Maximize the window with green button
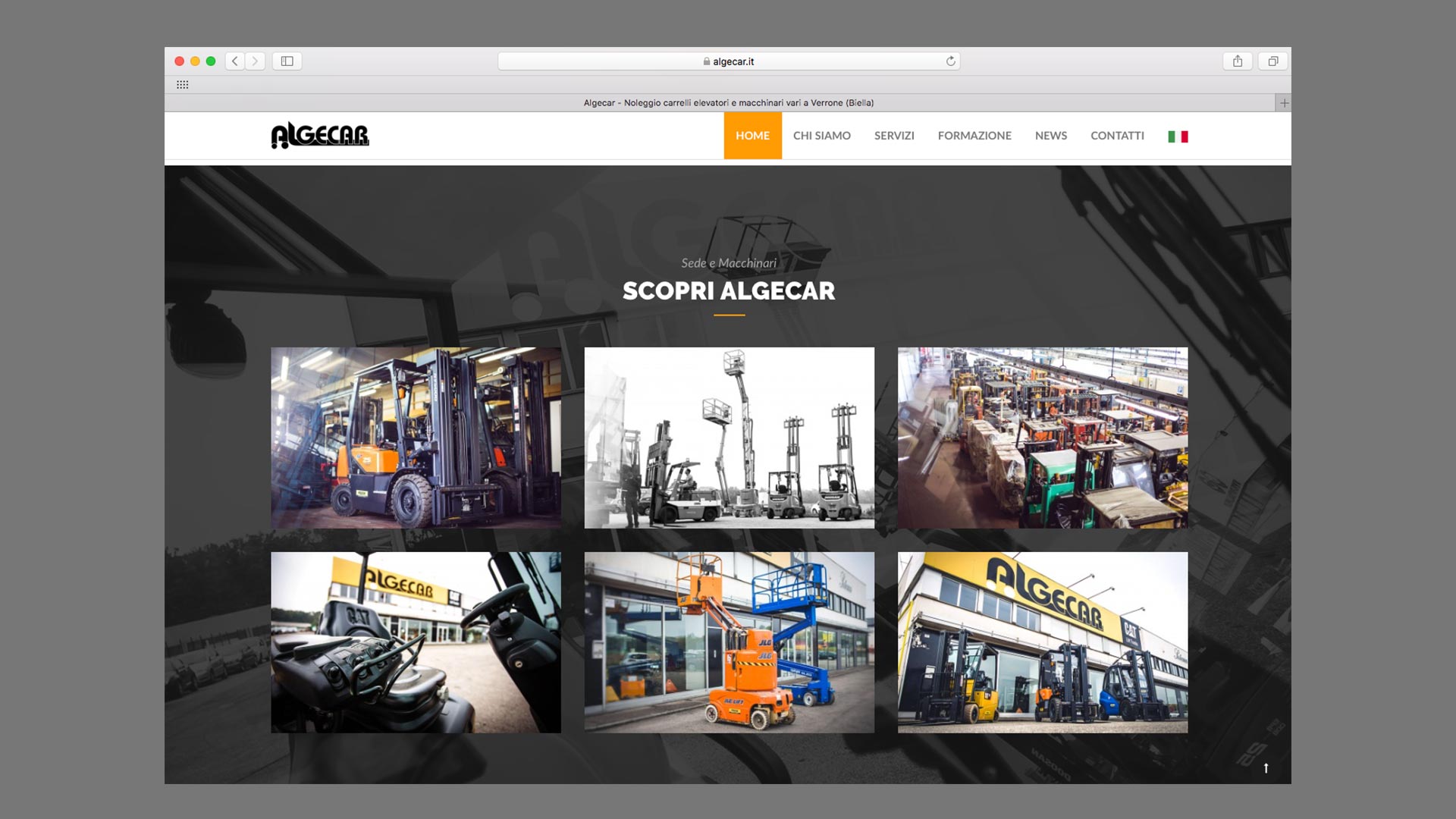The image size is (1456, 819). [x=211, y=61]
